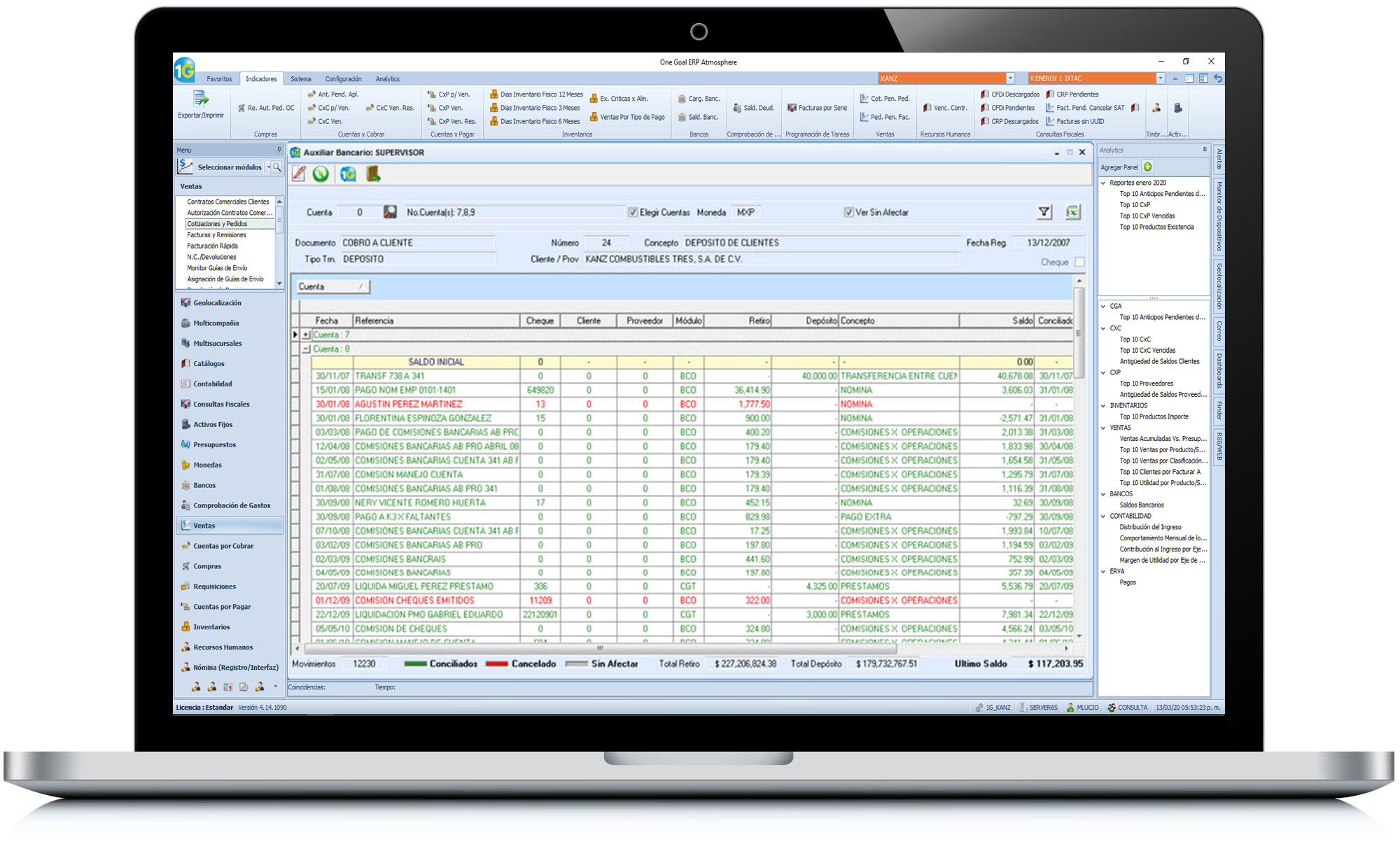
Task: Click the CFDi Descargados indicator
Action: point(1010,94)
